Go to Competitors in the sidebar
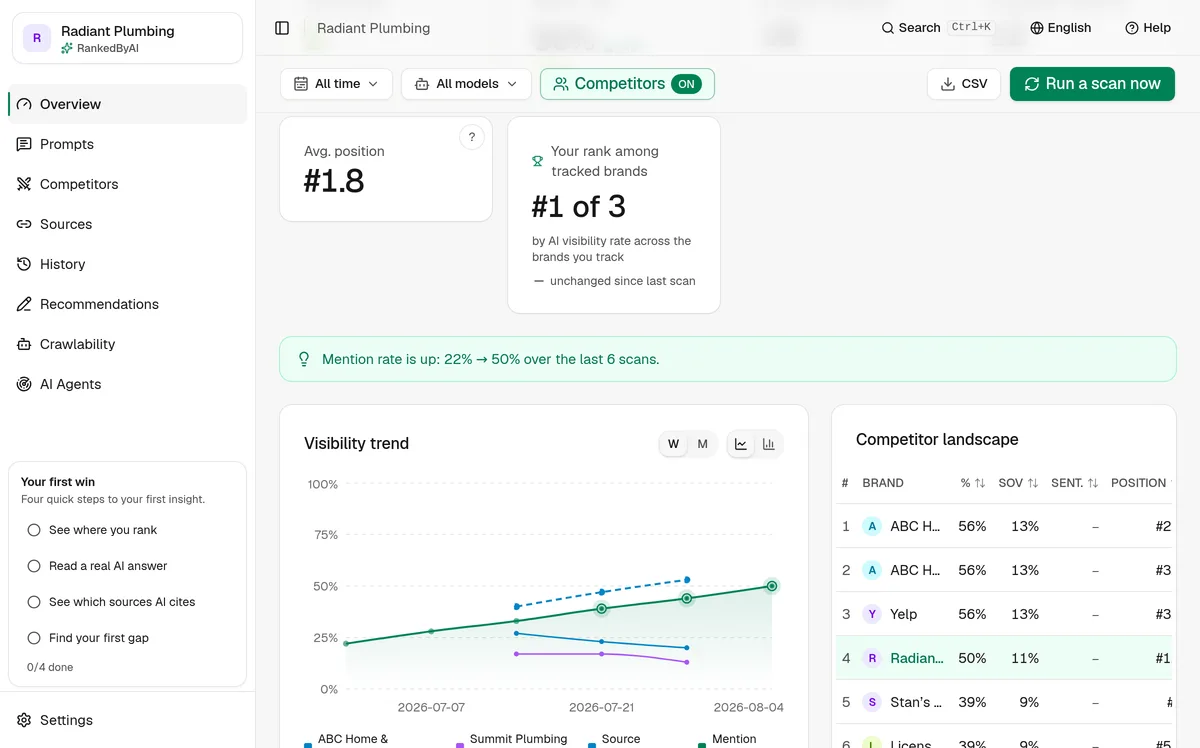Image resolution: width=1200 pixels, height=748 pixels. pos(127,184)
